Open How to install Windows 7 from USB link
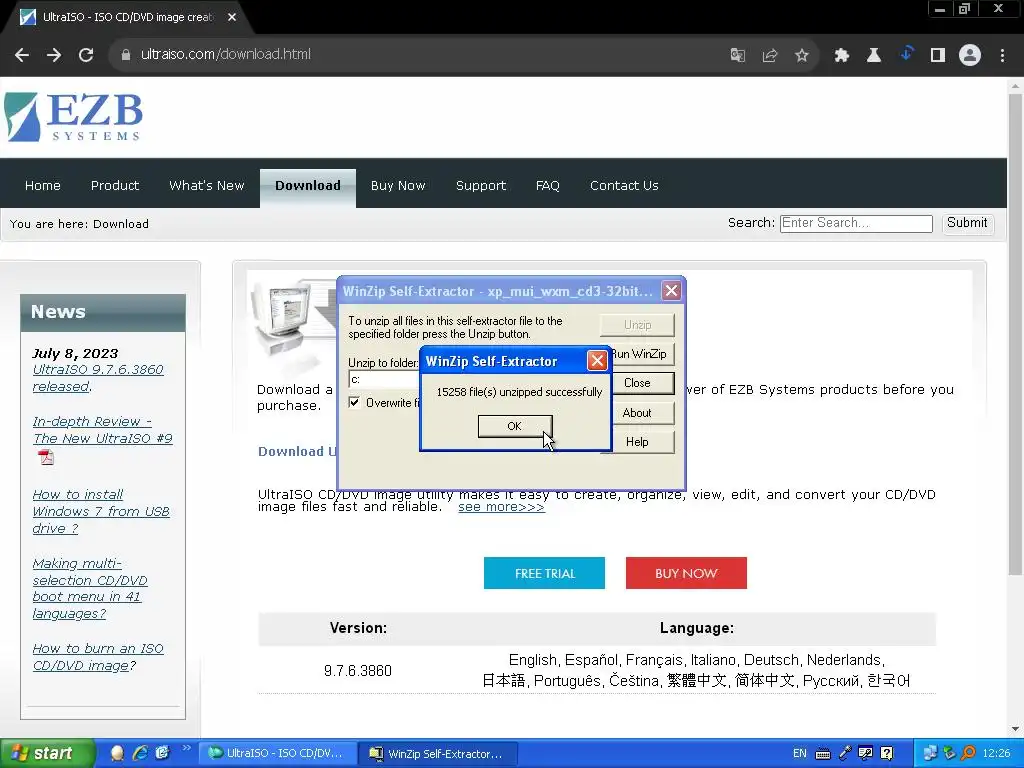The width and height of the screenshot is (1024, 768). 101,511
